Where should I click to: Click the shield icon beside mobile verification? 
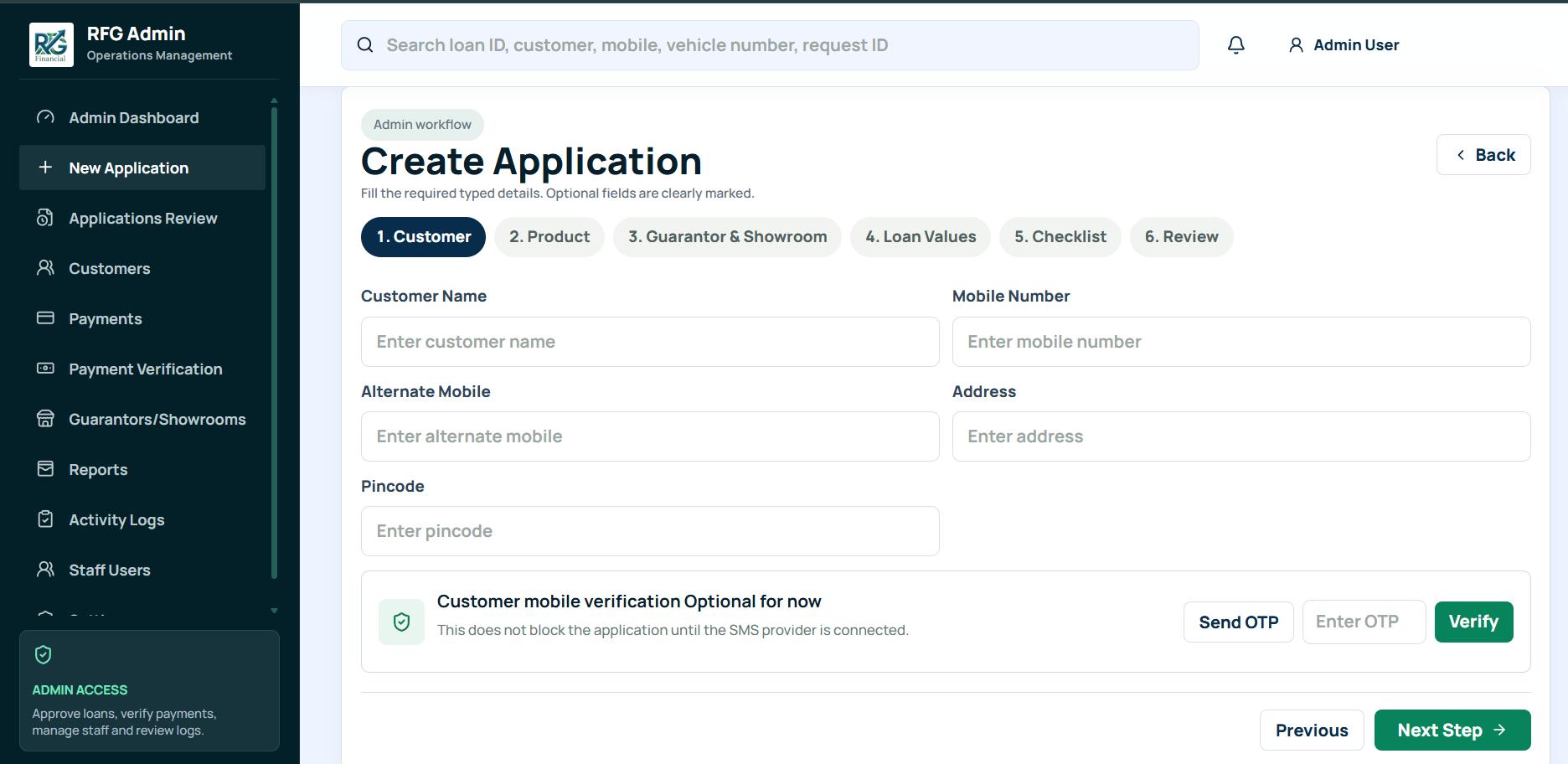point(401,622)
